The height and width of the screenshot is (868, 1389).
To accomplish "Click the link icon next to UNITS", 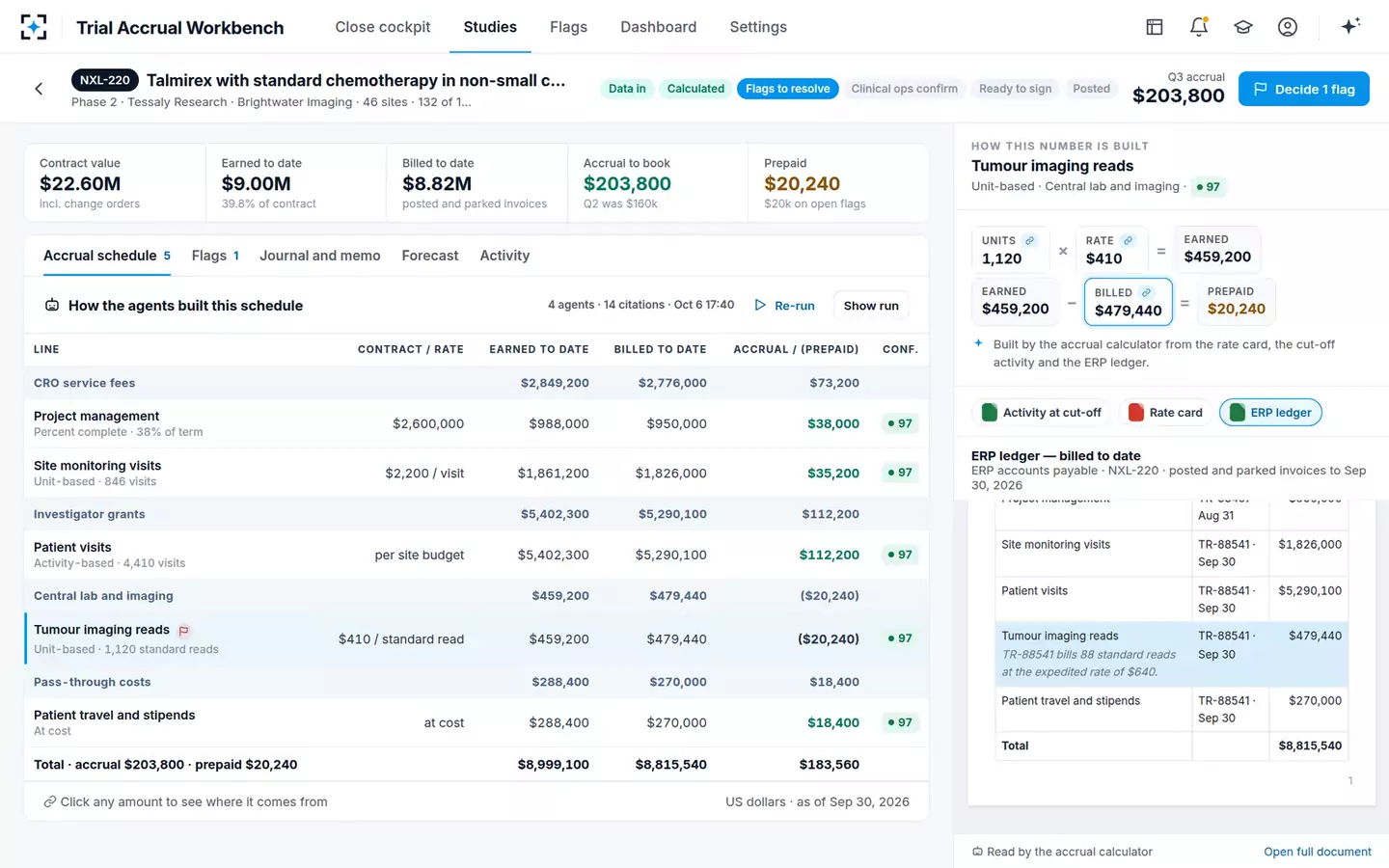I will click(x=1029, y=240).
